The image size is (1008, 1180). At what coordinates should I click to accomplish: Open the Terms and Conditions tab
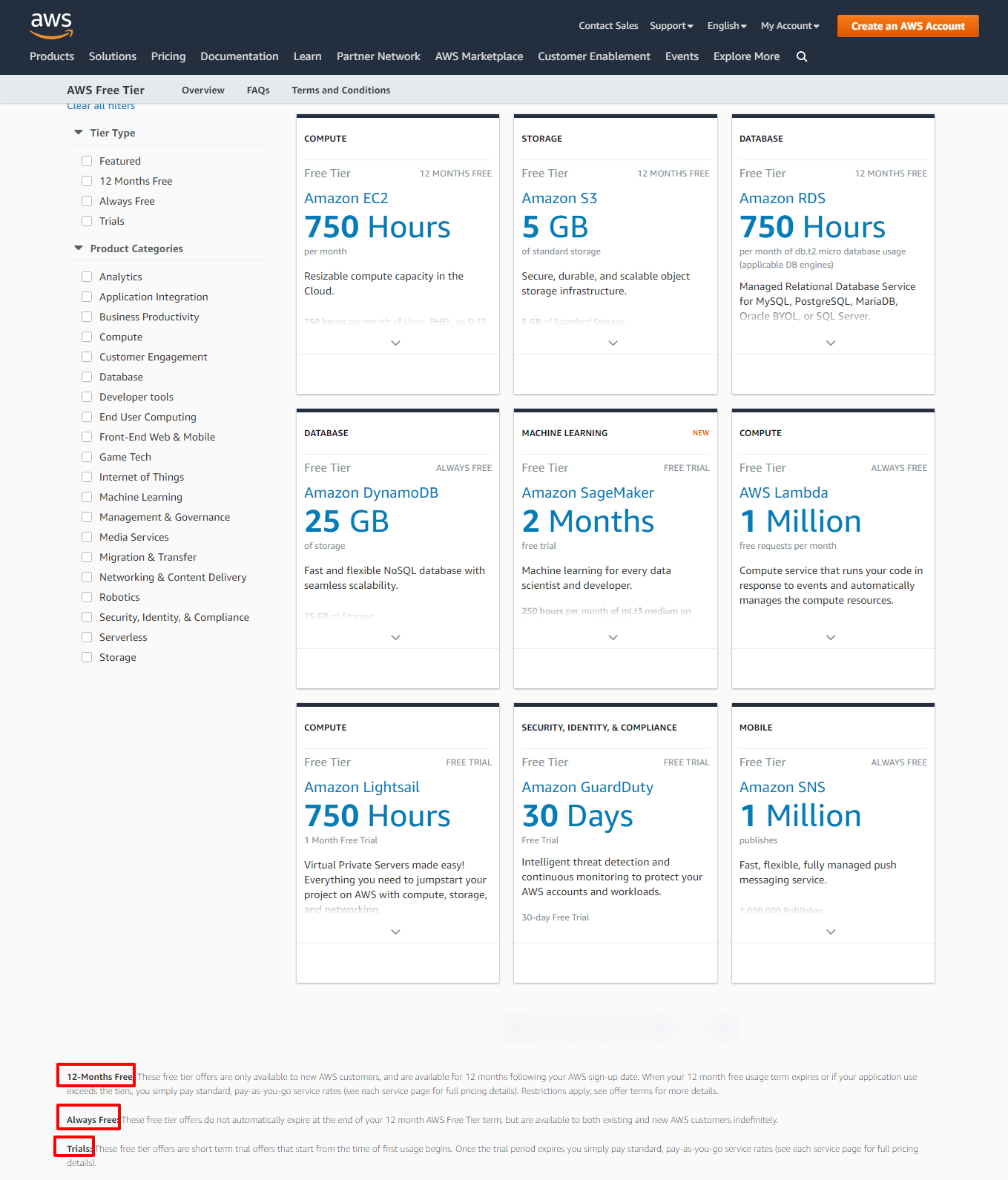click(x=341, y=90)
